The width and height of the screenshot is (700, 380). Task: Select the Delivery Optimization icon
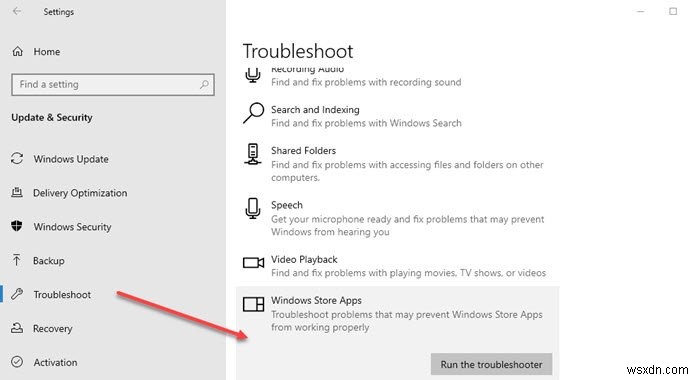click(x=17, y=192)
